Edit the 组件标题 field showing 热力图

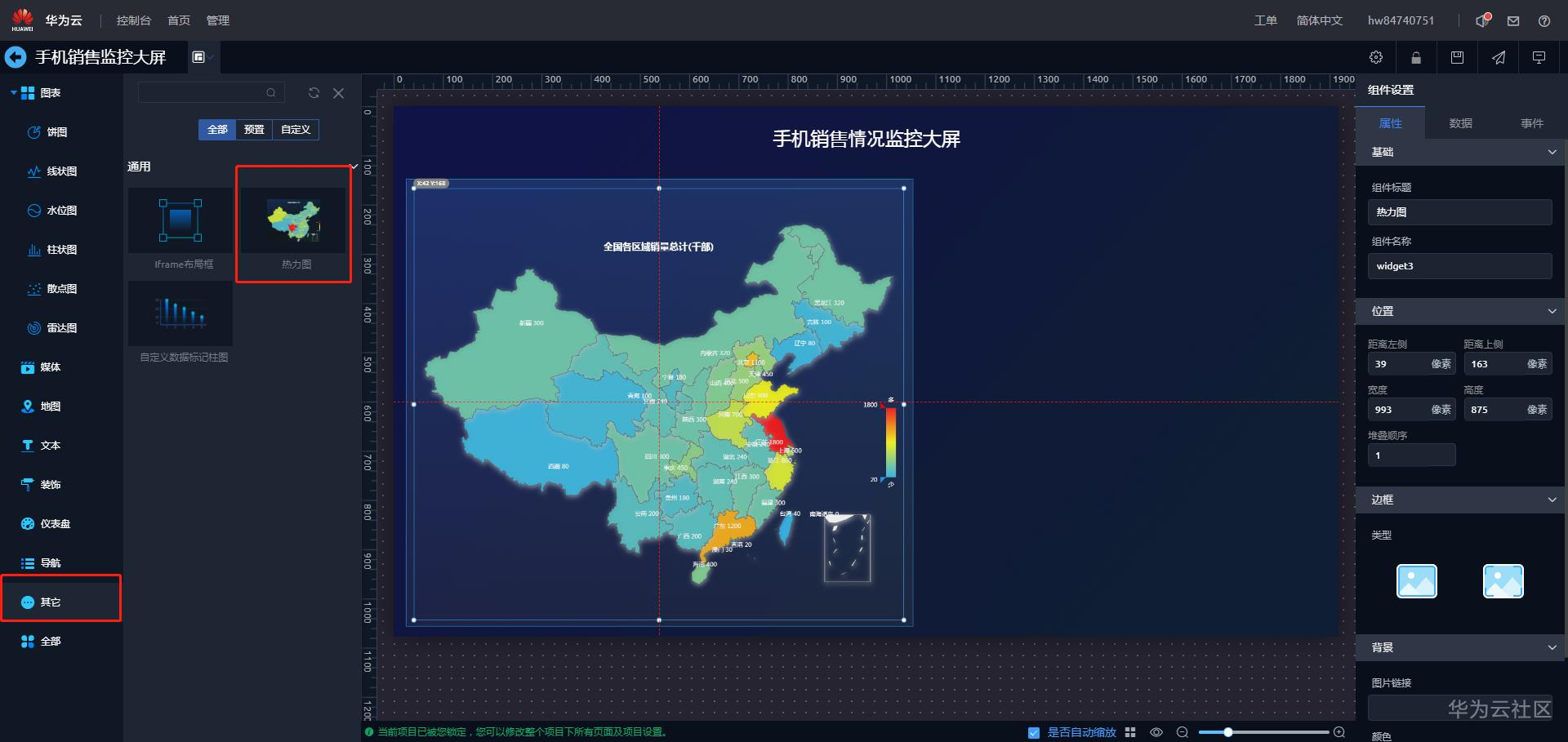pyautogui.click(x=1459, y=212)
